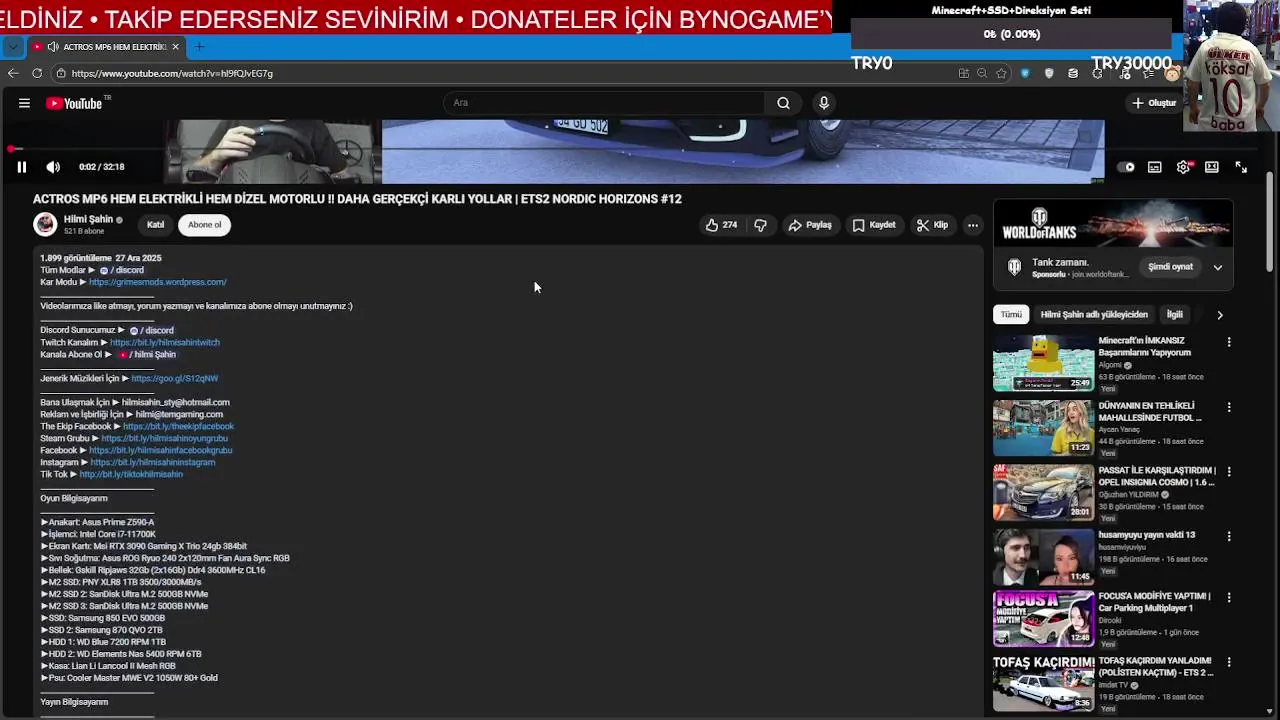Open options for FOCUS'A MODİFİYE video
This screenshot has height=720, width=1280.
tap(1229, 597)
